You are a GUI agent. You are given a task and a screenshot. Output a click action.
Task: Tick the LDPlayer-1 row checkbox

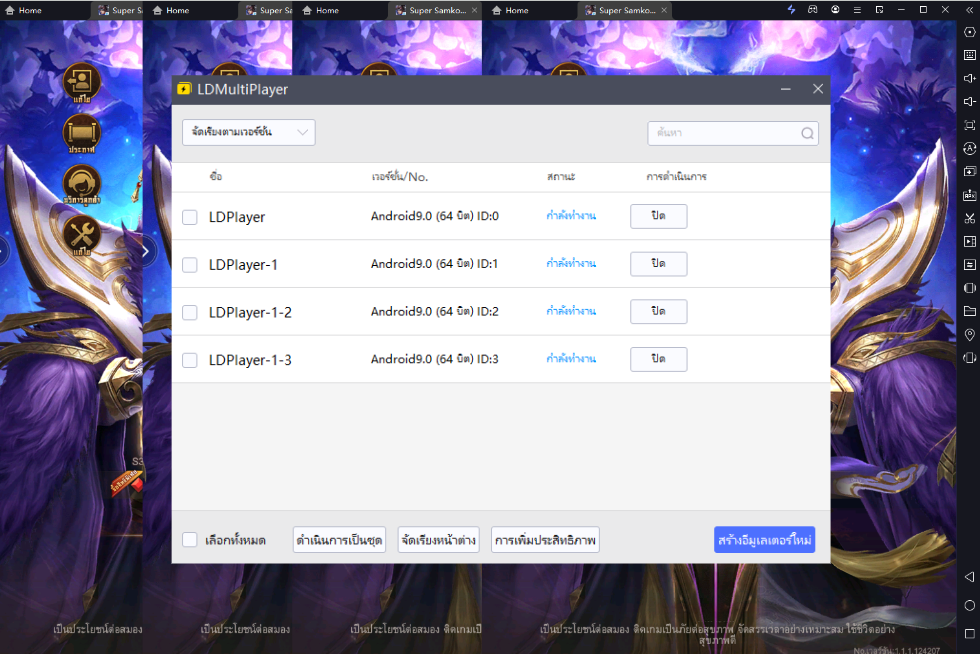click(189, 264)
